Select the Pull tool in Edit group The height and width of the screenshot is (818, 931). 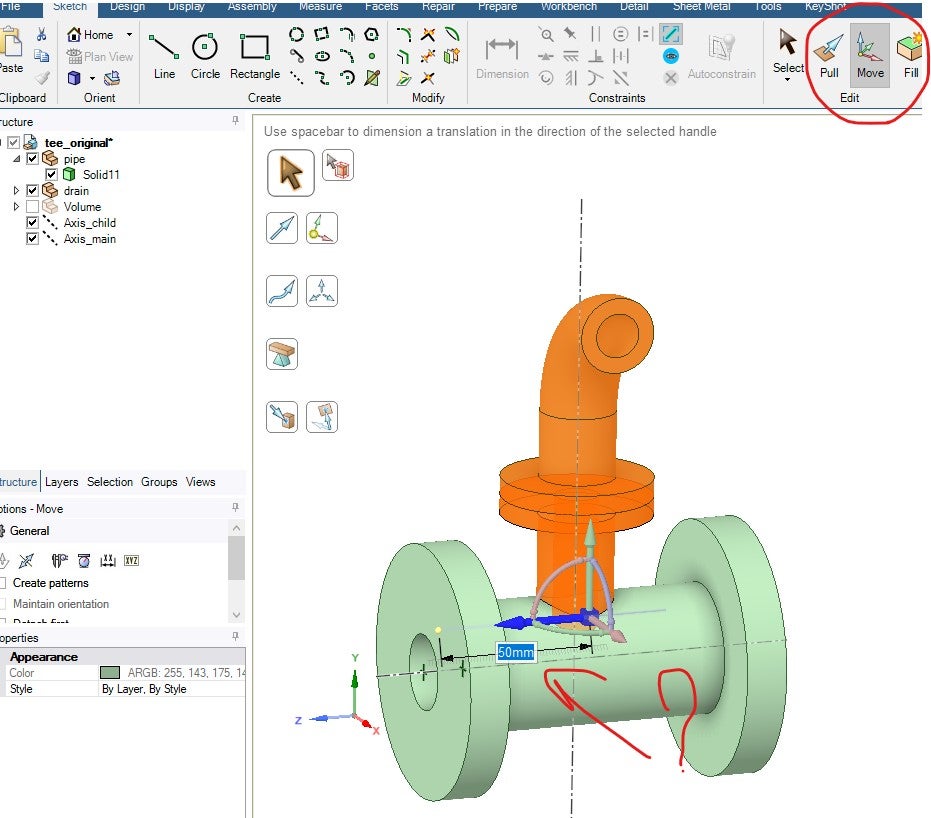click(x=829, y=55)
